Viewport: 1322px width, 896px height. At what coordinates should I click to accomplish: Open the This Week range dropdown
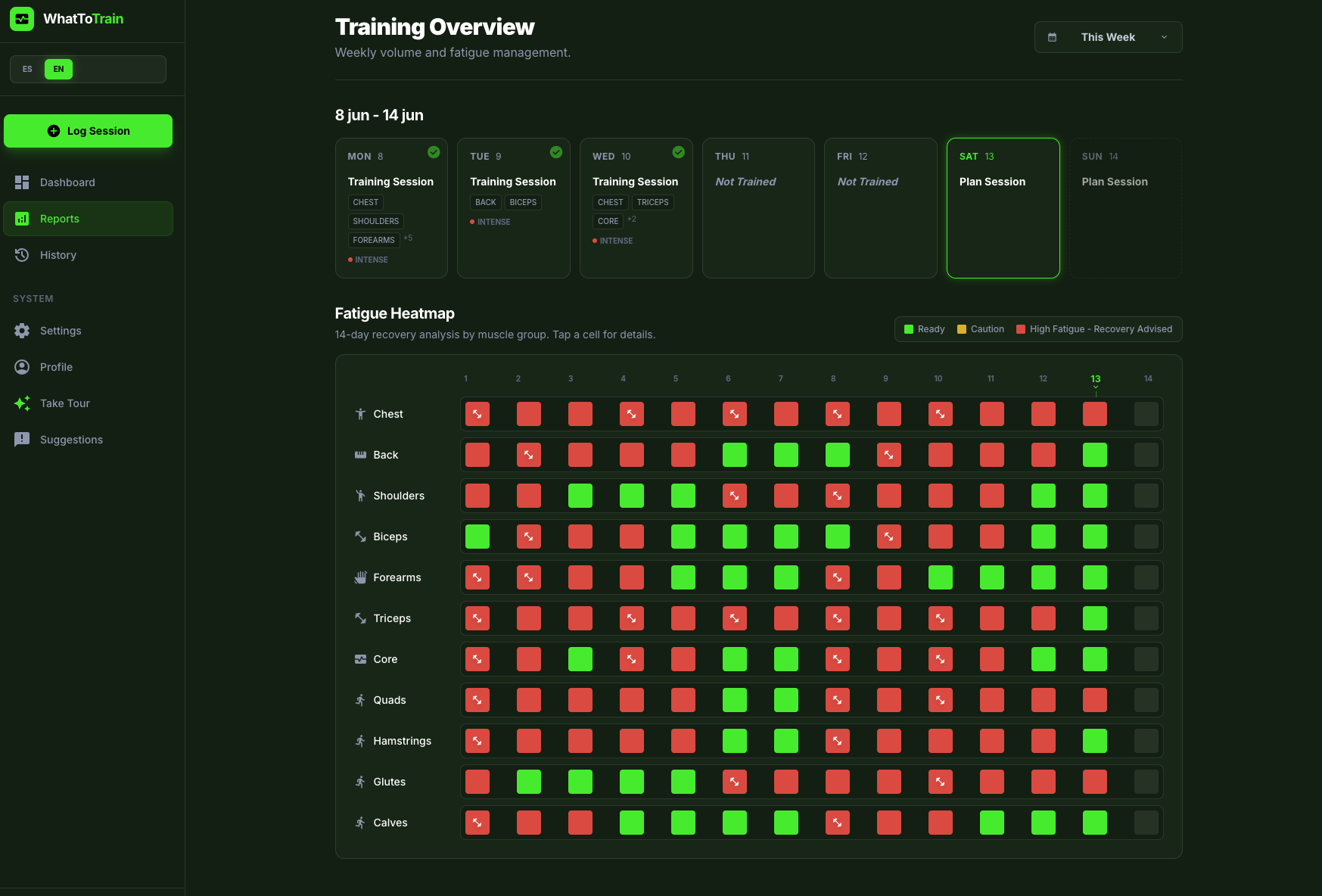click(x=1108, y=37)
